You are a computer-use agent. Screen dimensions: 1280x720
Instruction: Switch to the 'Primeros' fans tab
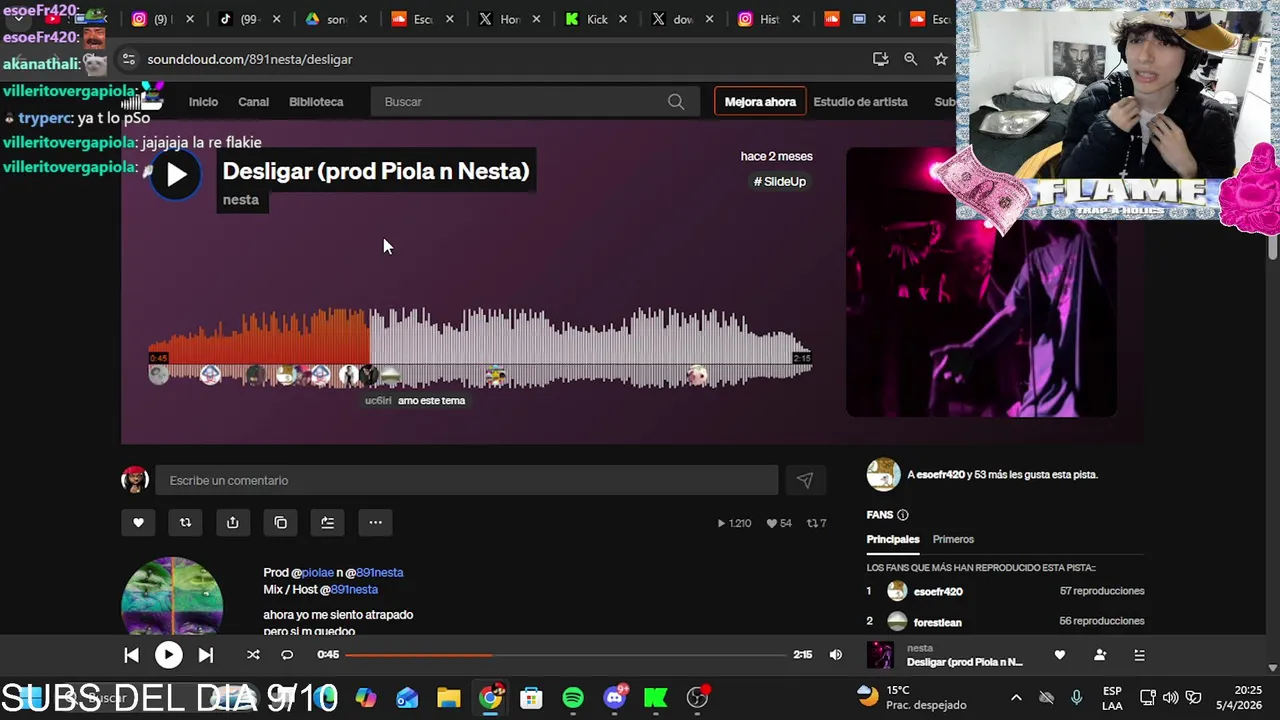pyautogui.click(x=953, y=539)
